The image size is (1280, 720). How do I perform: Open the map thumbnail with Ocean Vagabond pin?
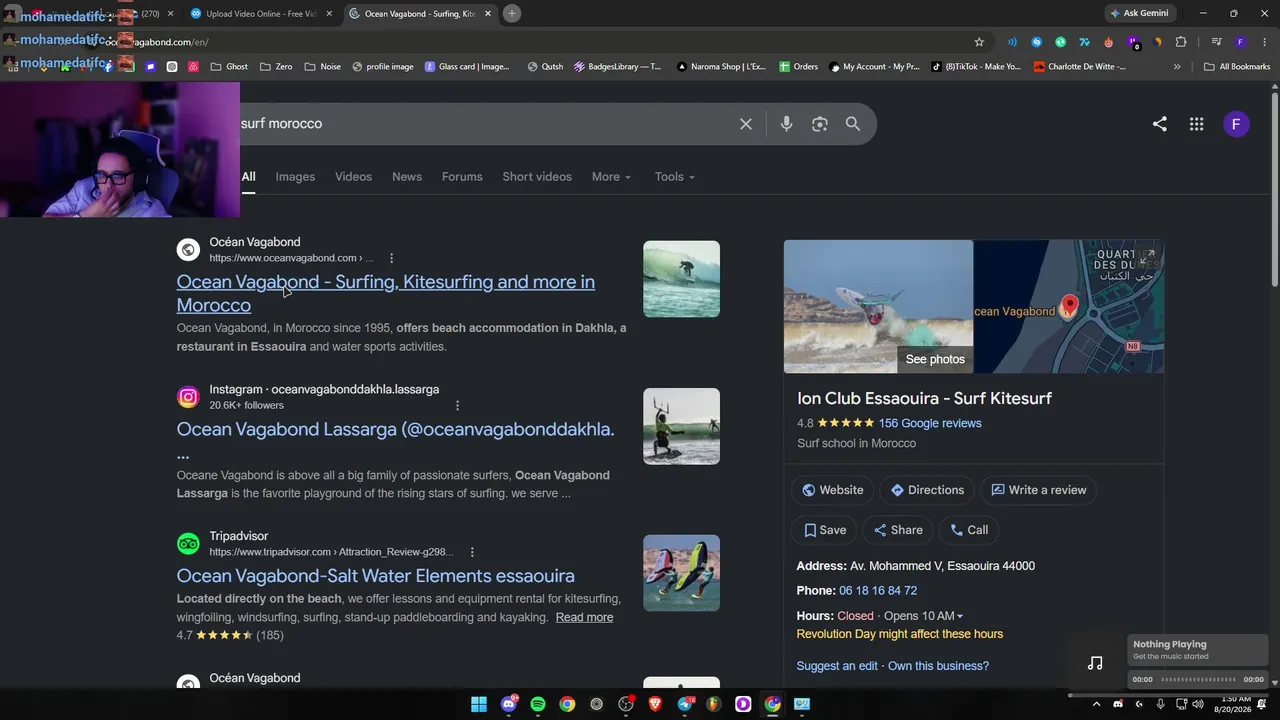(1069, 306)
